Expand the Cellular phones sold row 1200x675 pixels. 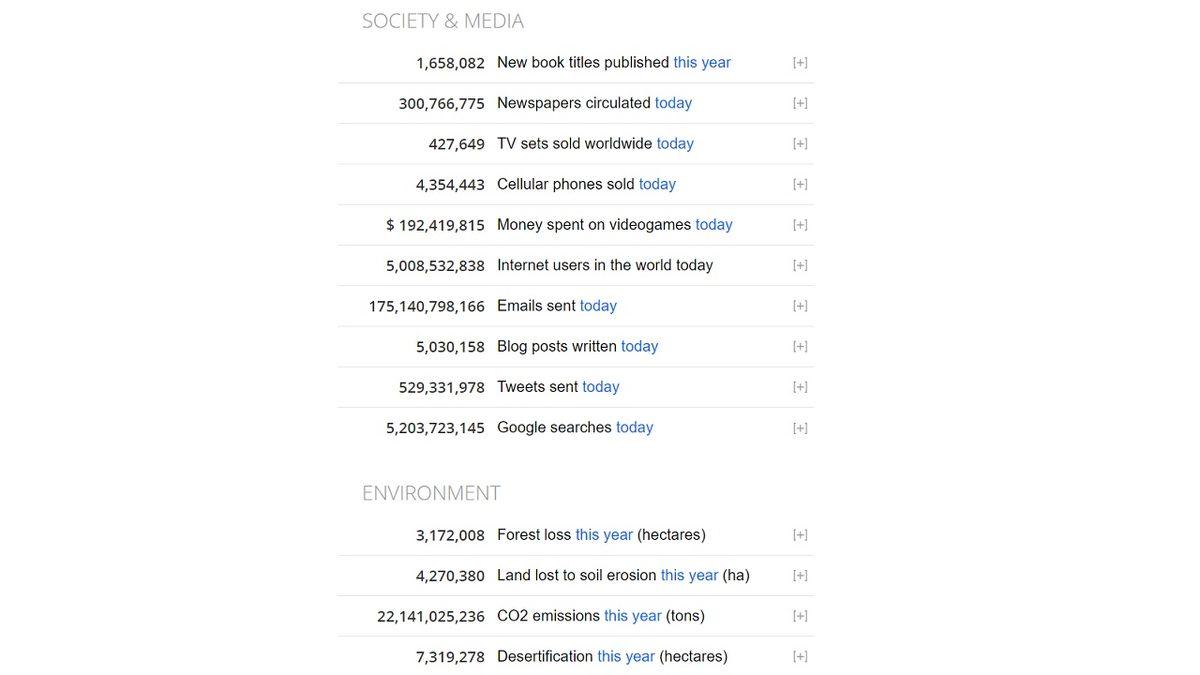pos(800,184)
